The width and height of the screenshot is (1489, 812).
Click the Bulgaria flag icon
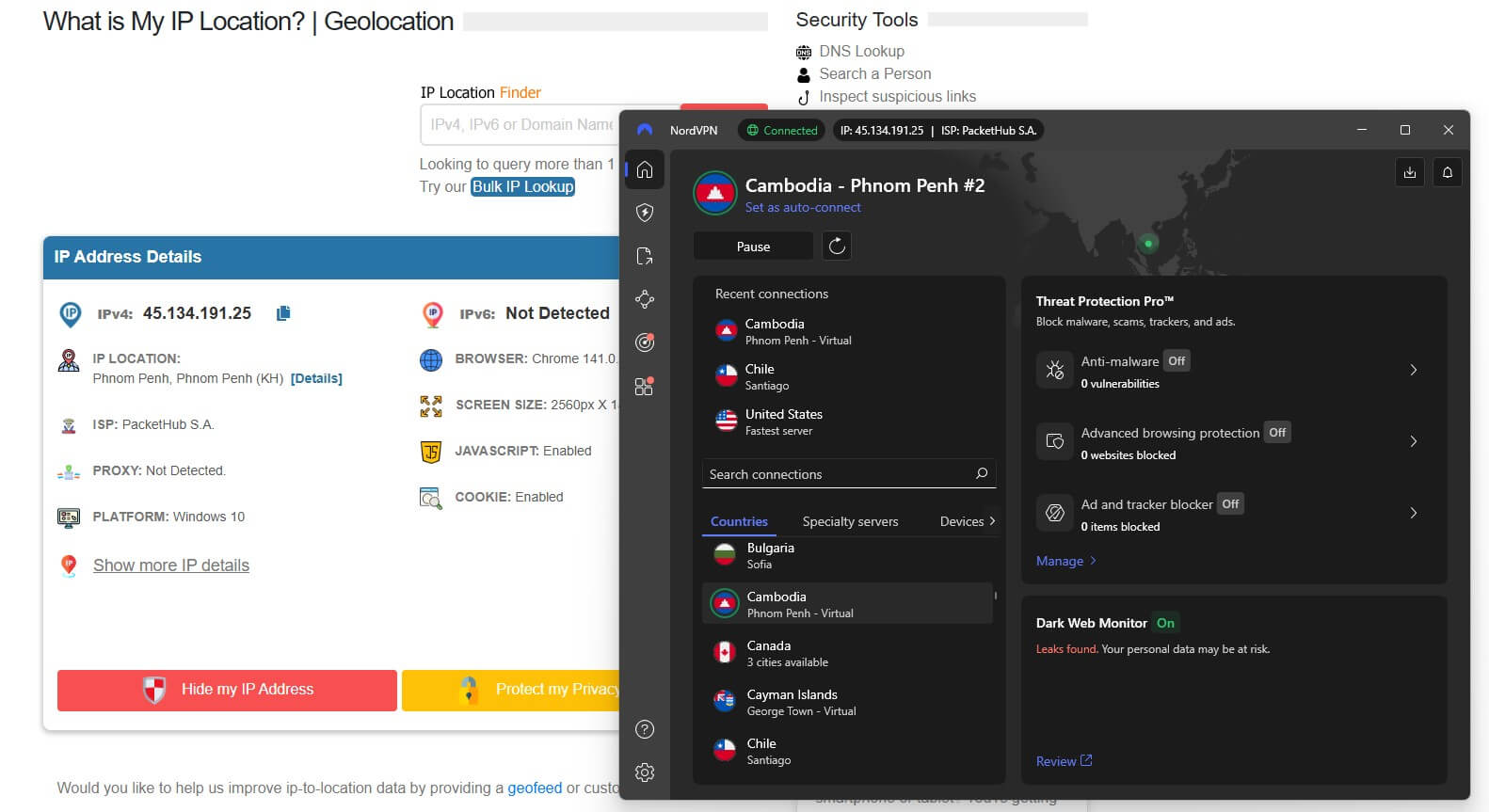coord(725,555)
